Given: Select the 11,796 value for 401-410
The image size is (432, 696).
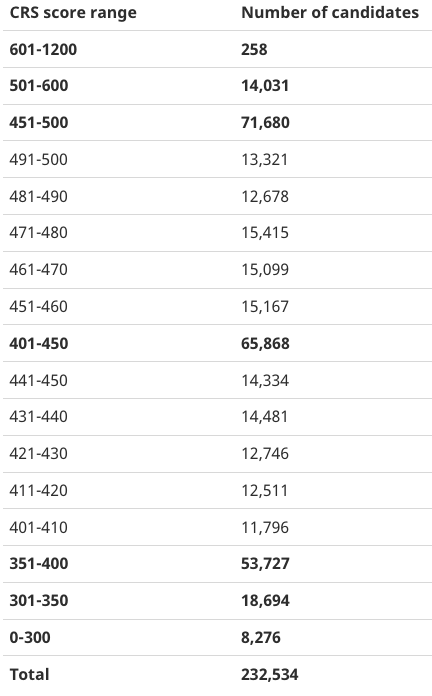Looking at the screenshot, I should pyautogui.click(x=265, y=527).
